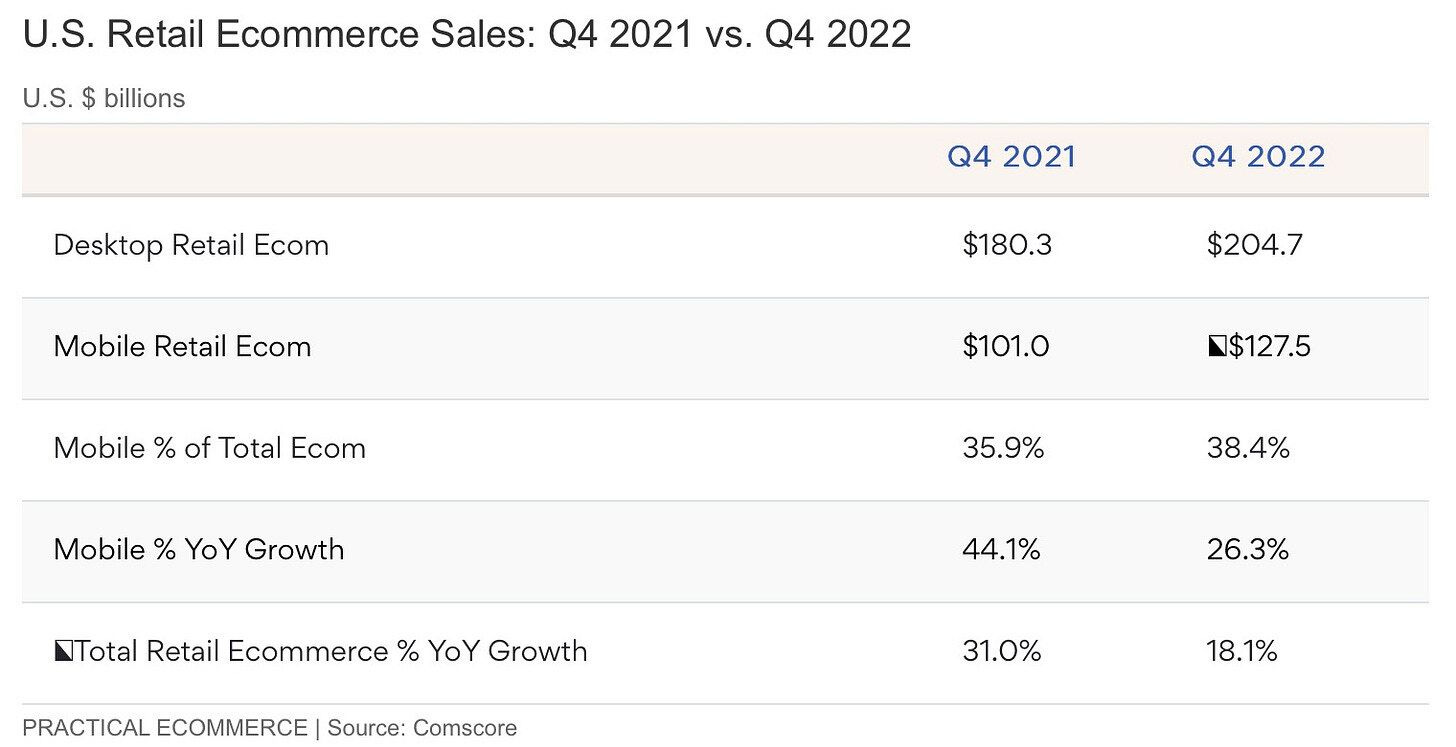Click Total Retail Ecommerce % YoY Growth text
The image size is (1456, 747).
point(331,651)
